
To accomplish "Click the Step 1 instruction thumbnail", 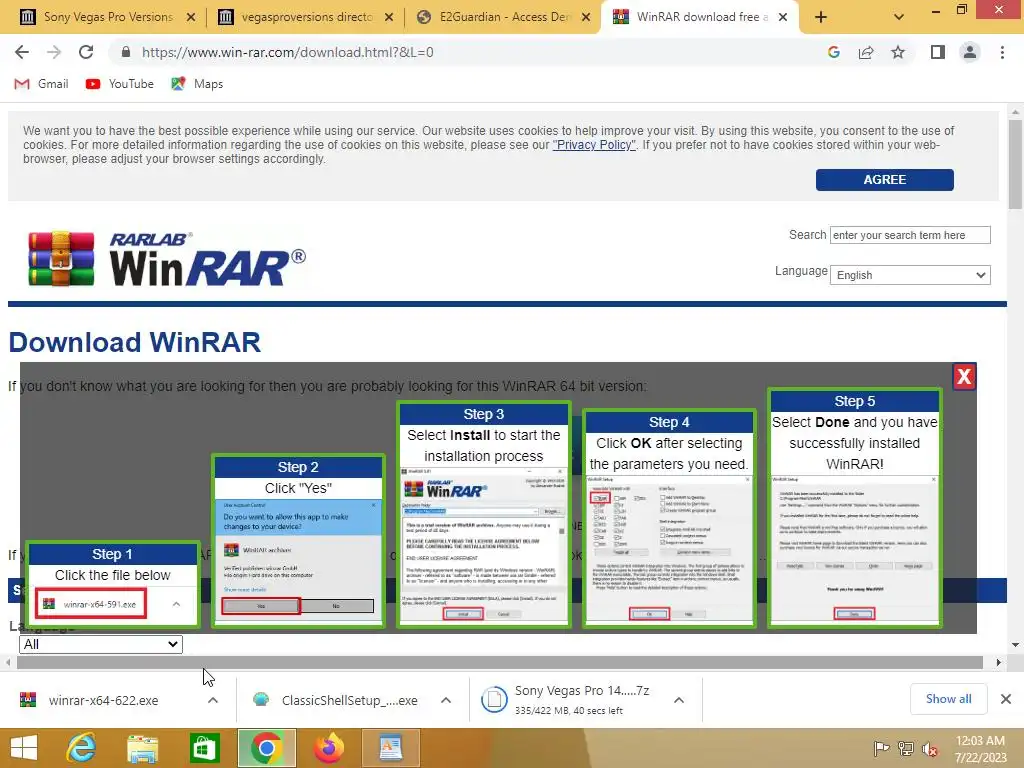I will tap(113, 584).
